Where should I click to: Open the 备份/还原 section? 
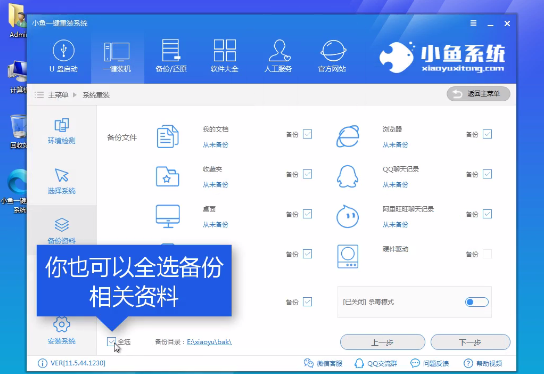171,56
